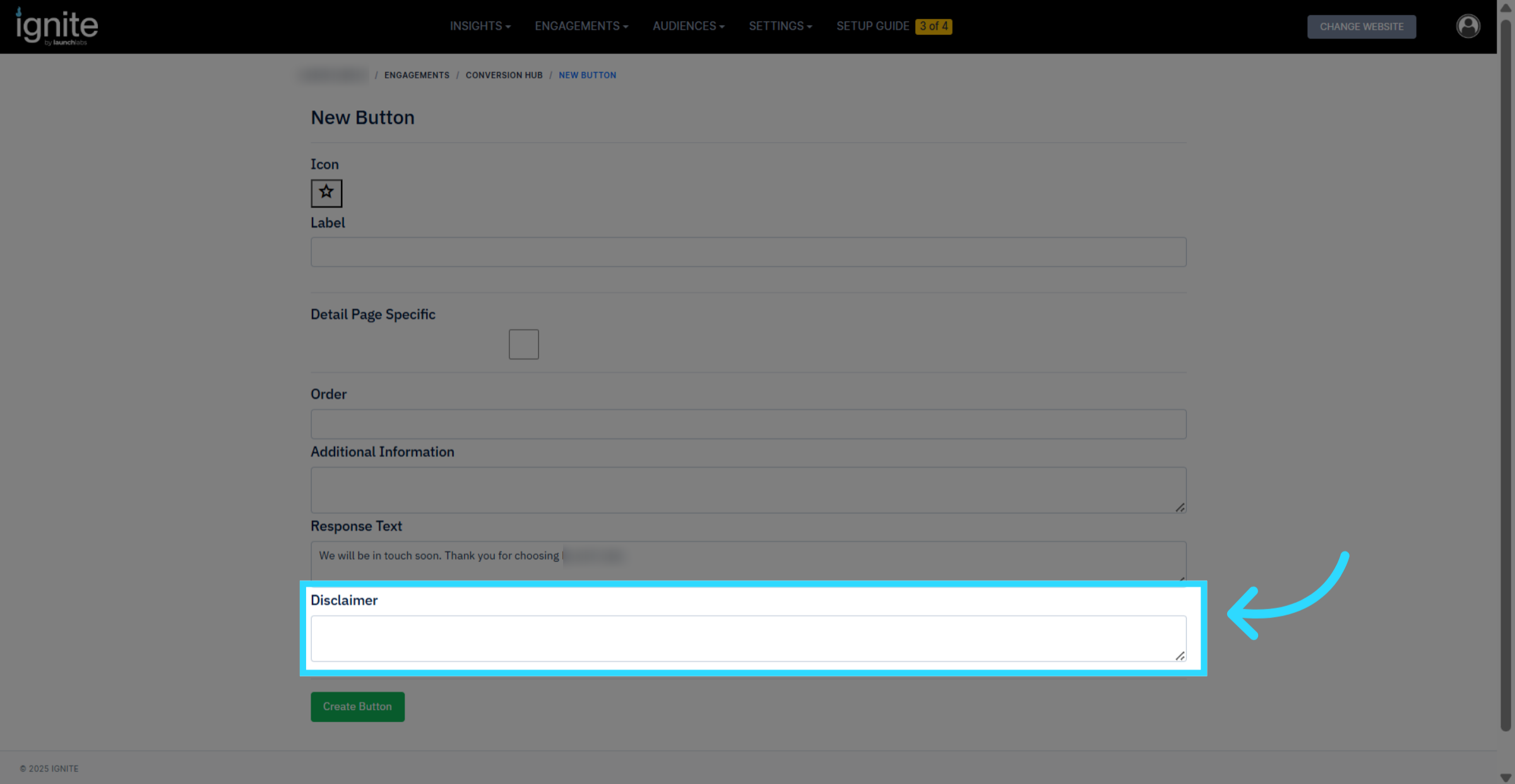Click the star icon picker box
This screenshot has height=784, width=1515.
click(x=326, y=193)
